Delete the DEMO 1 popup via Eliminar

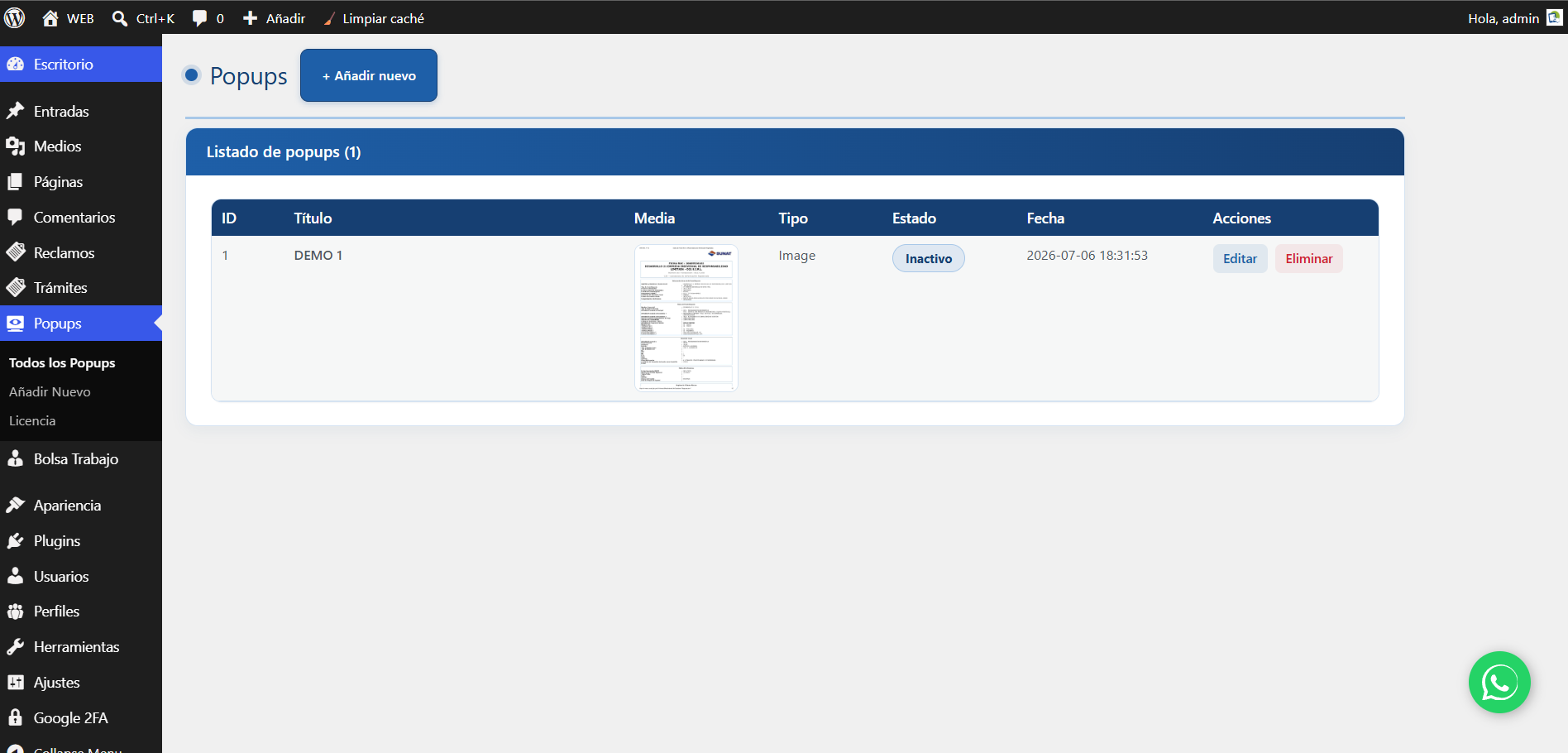pyautogui.click(x=1308, y=258)
